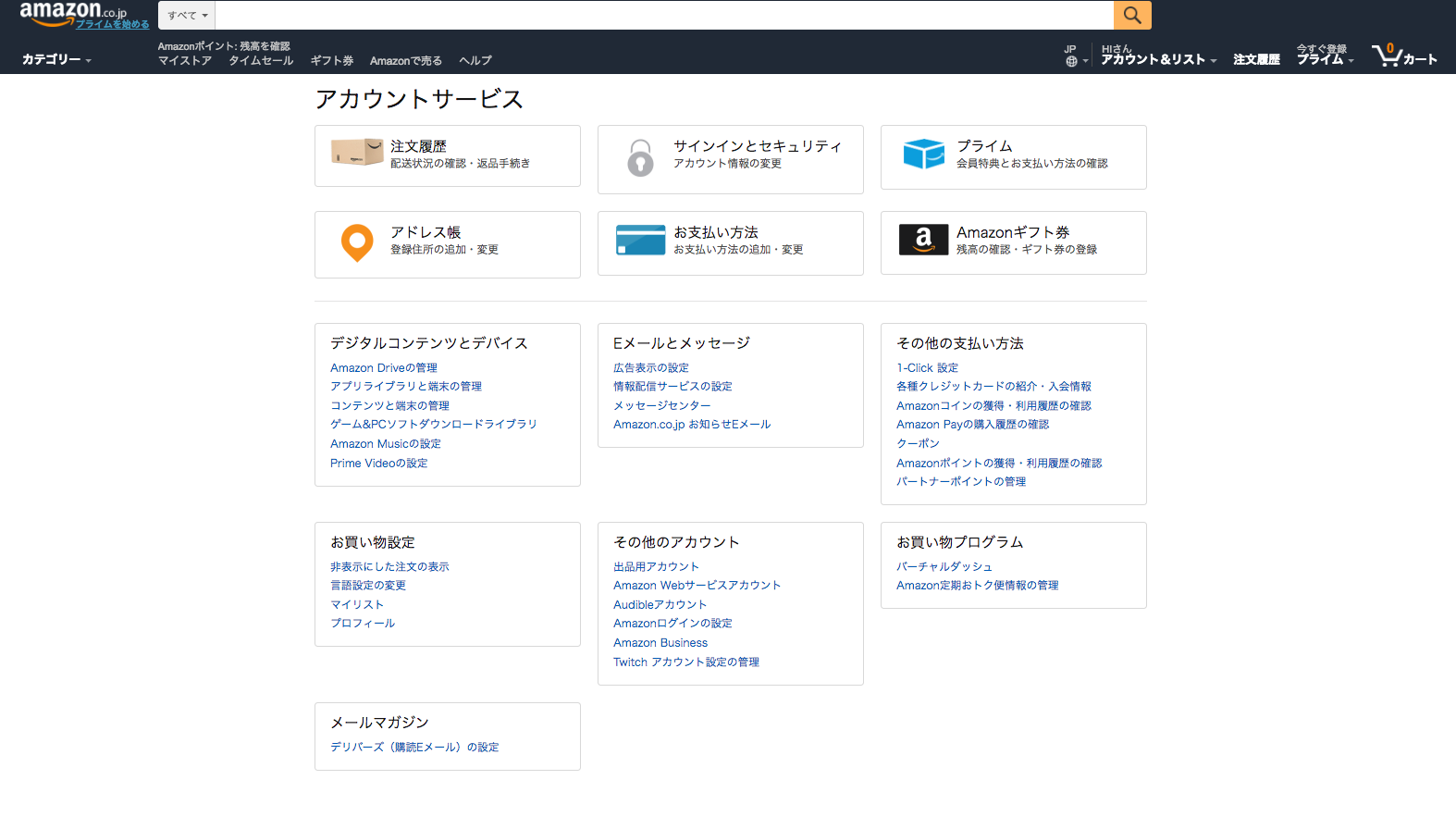Open the JP language selector dropdown

(1076, 56)
